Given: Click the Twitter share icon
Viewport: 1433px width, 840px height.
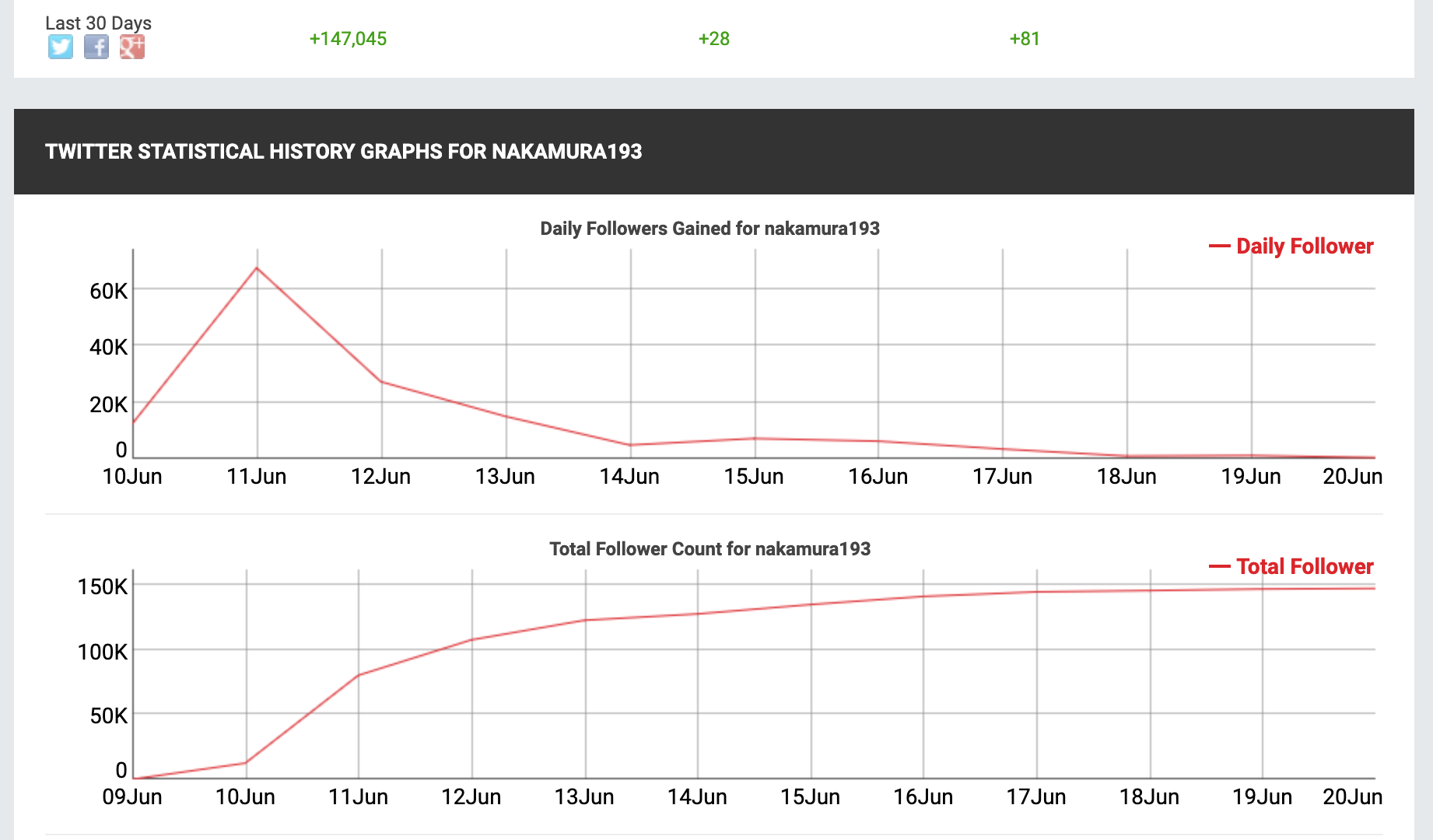Looking at the screenshot, I should (61, 47).
